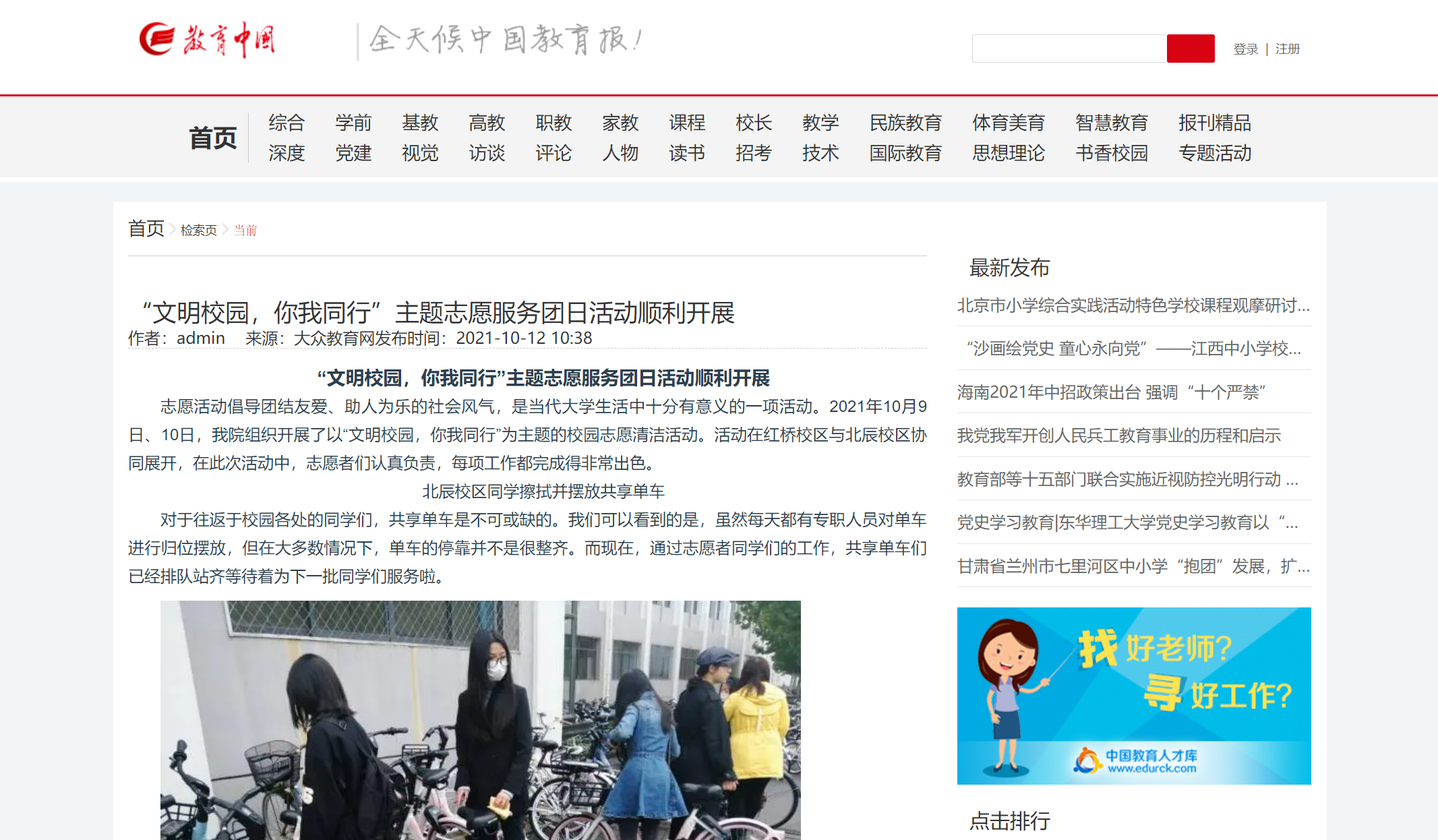
Task: Click the shared bicycle volunteers photo
Action: pyautogui.click(x=480, y=720)
